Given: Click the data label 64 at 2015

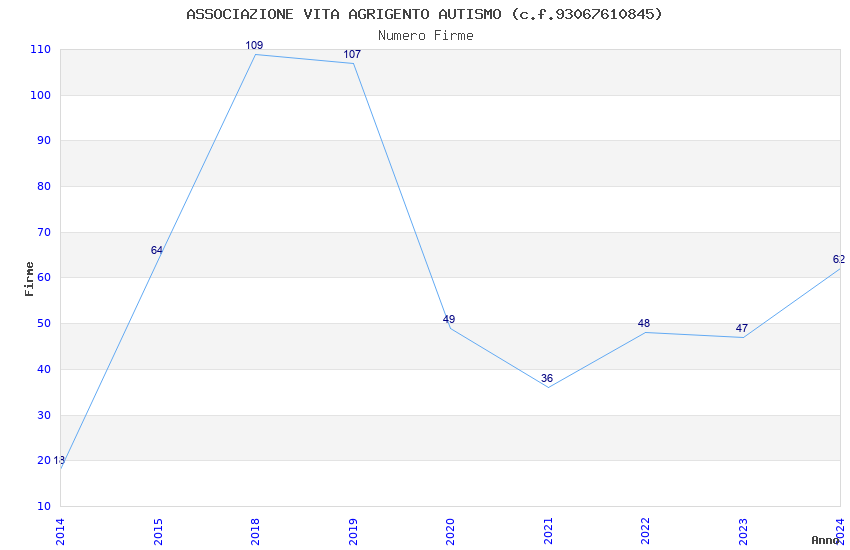Looking at the screenshot, I should coord(157,250).
